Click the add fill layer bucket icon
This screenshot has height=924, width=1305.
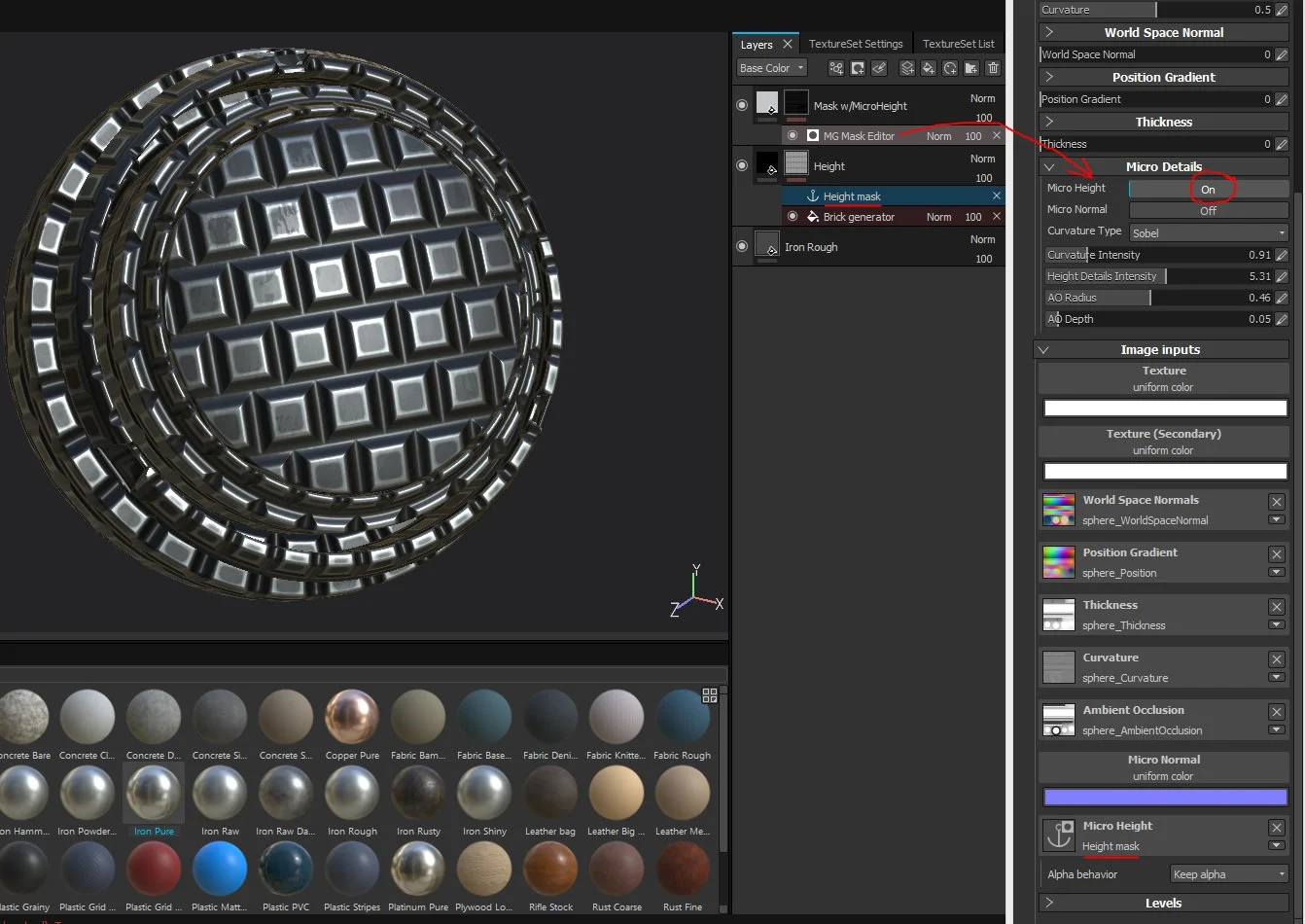tap(929, 68)
